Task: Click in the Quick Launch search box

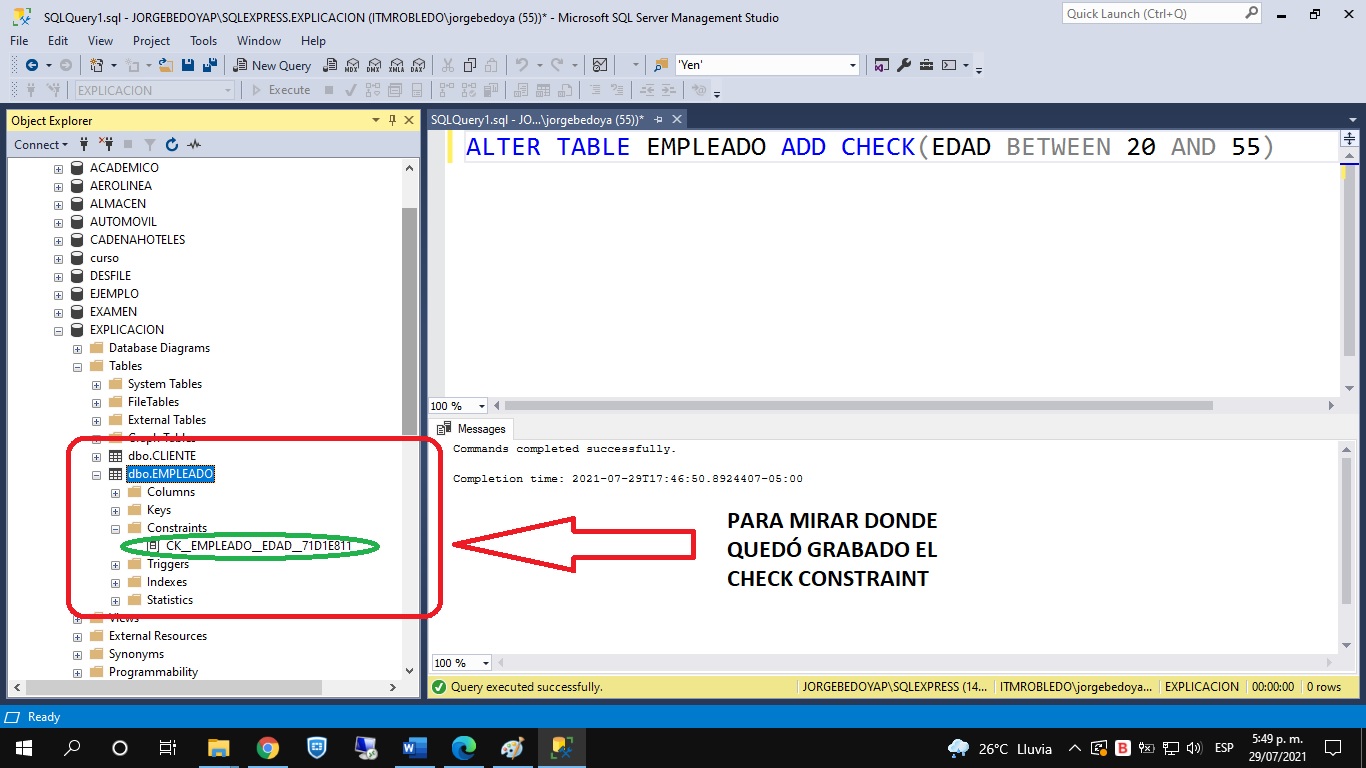Action: [1161, 14]
